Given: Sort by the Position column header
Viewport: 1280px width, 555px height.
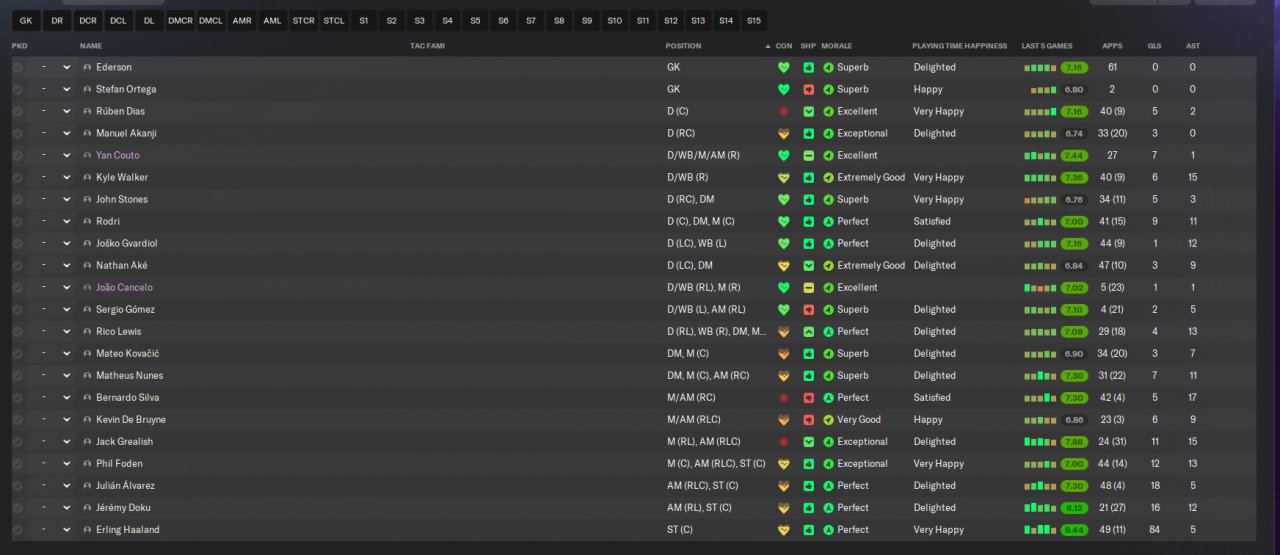Looking at the screenshot, I should [684, 46].
